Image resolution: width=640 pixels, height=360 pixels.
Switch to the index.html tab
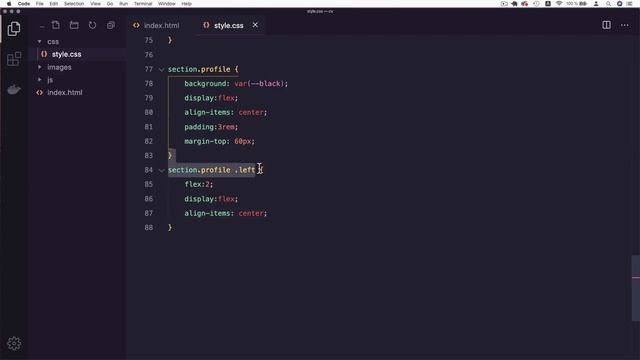(x=156, y=25)
